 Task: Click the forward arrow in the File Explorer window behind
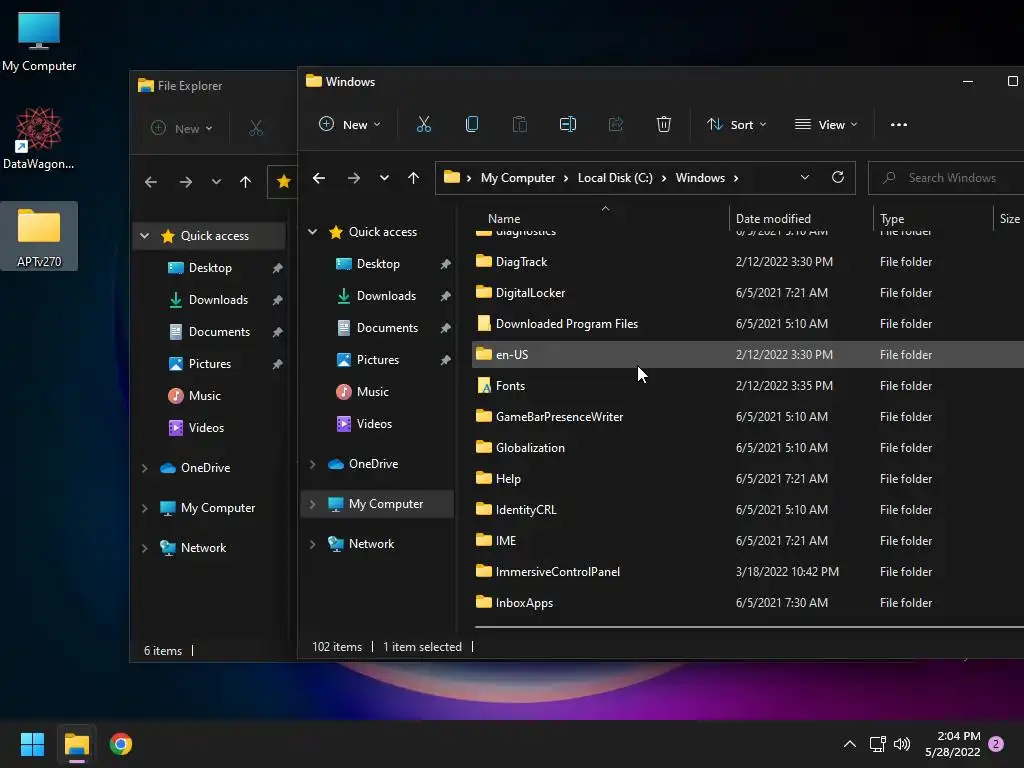185,182
